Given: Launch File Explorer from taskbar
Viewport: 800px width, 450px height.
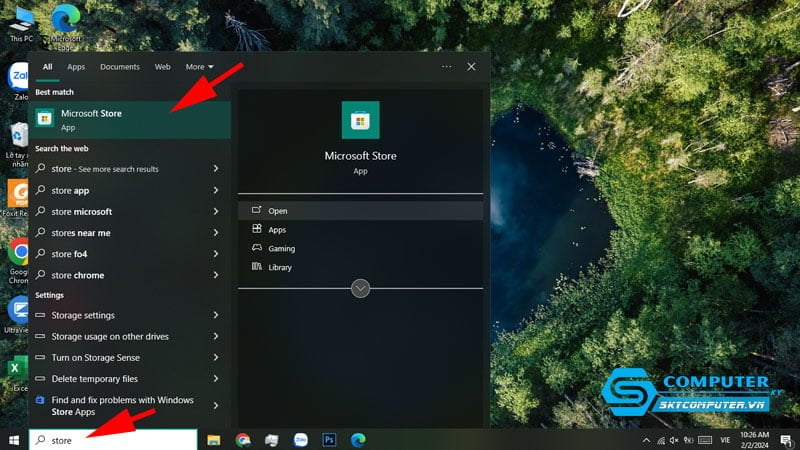Looking at the screenshot, I should click(214, 439).
